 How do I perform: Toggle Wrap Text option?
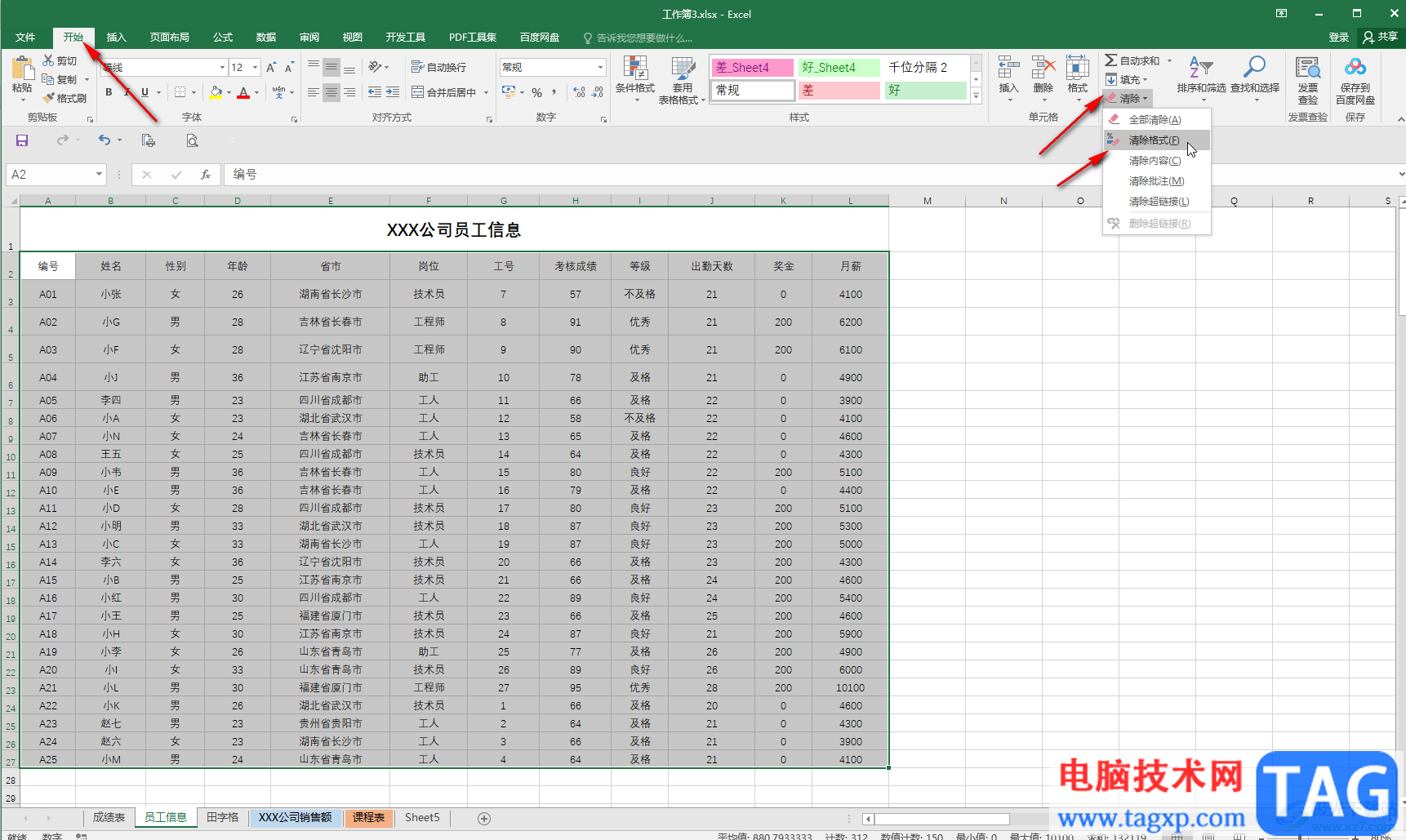pos(438,67)
